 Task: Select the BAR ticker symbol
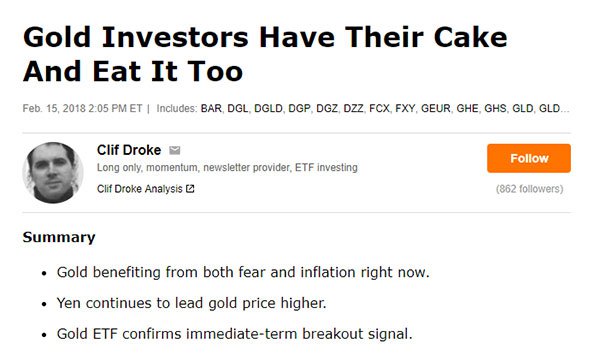(211, 109)
